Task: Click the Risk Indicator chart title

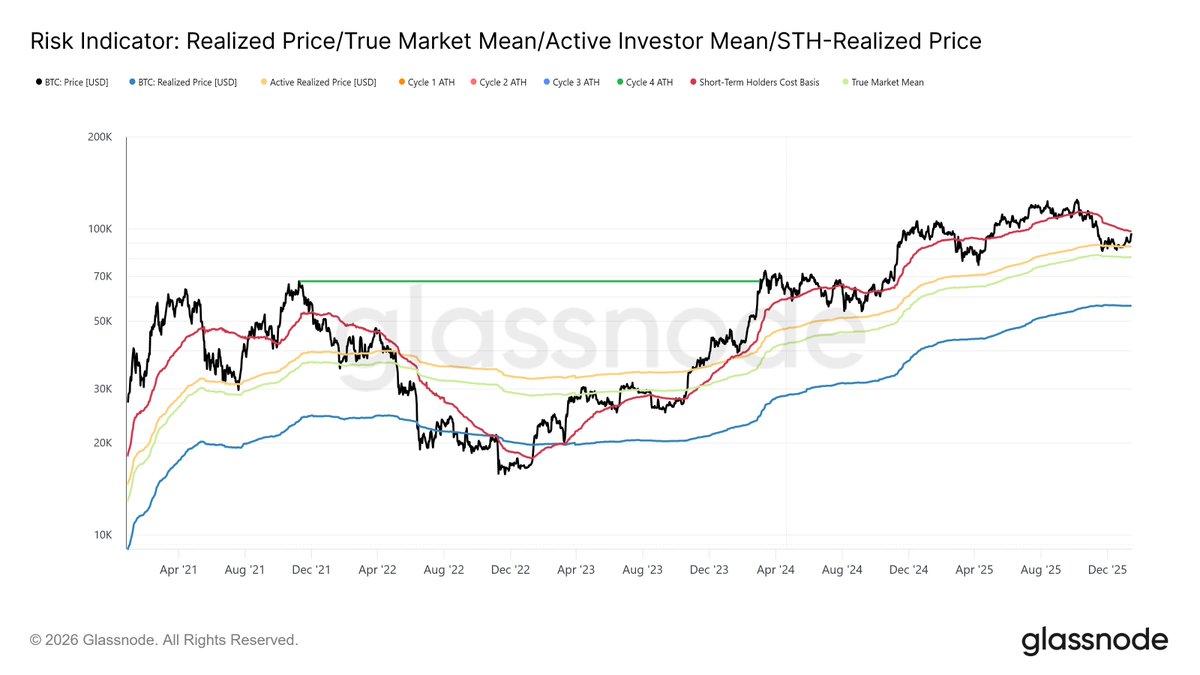Action: pyautogui.click(x=505, y=41)
